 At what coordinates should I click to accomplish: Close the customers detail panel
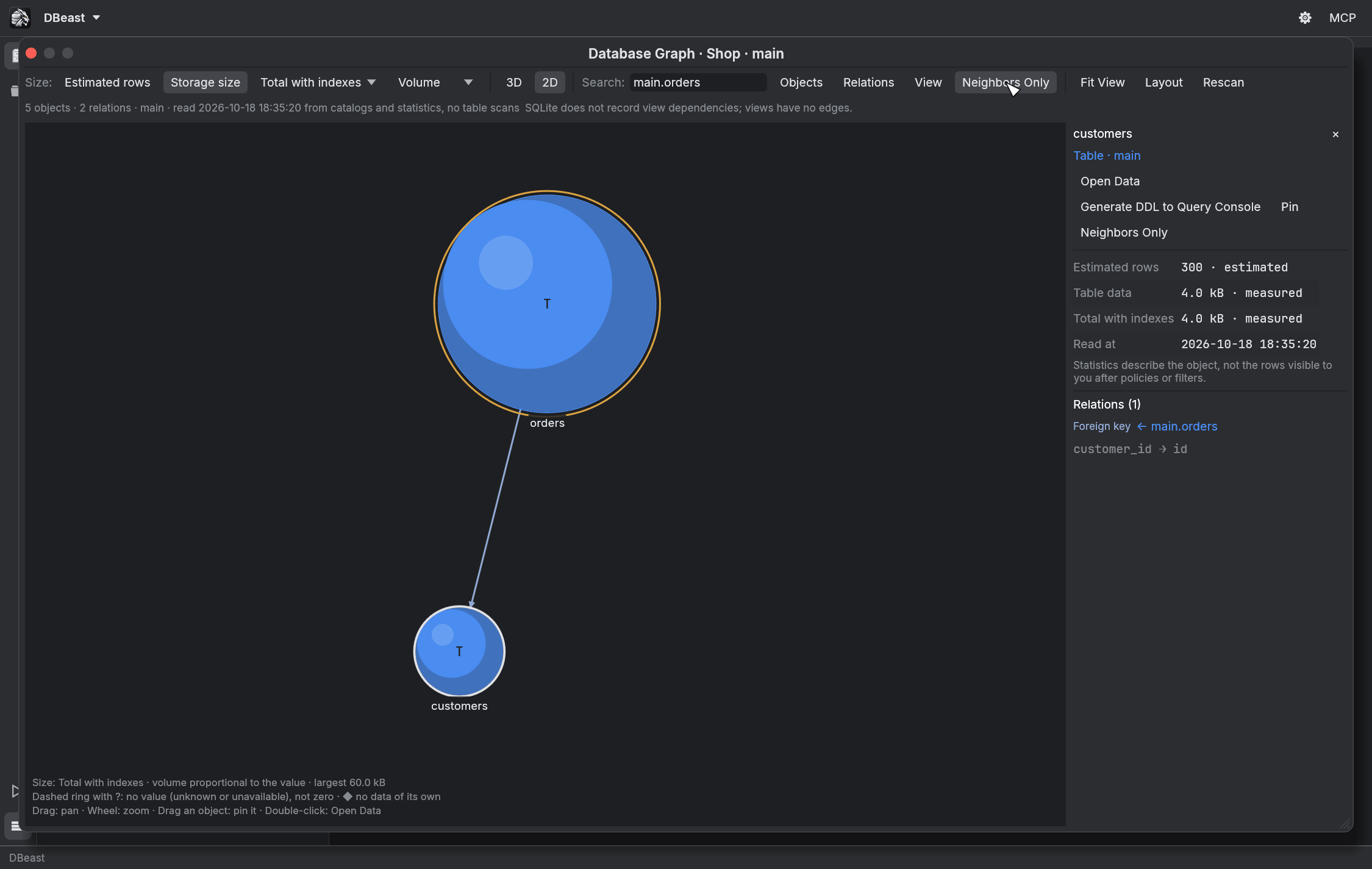(x=1335, y=134)
